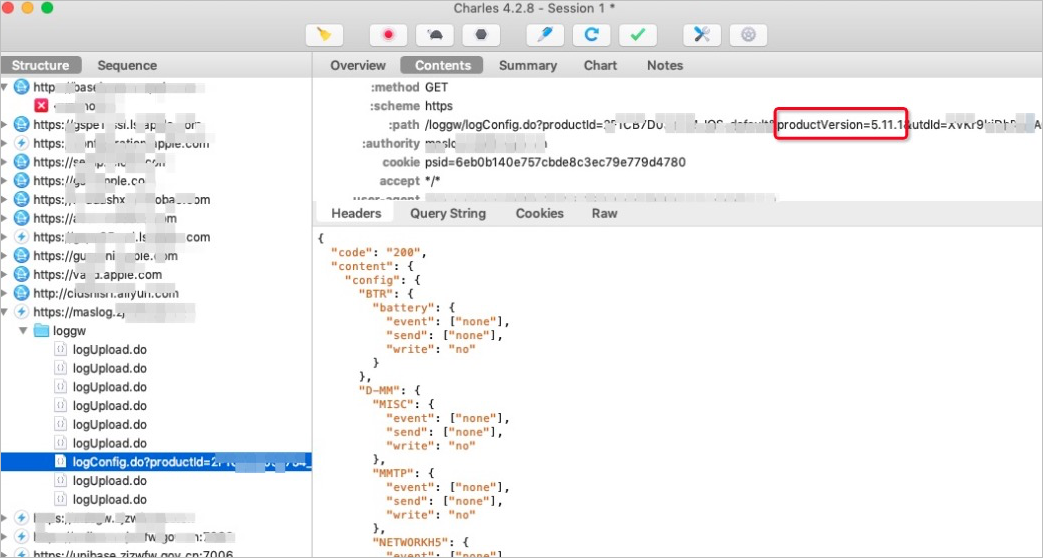Click the cookie psid value
The height and width of the screenshot is (558, 1043).
[555, 162]
